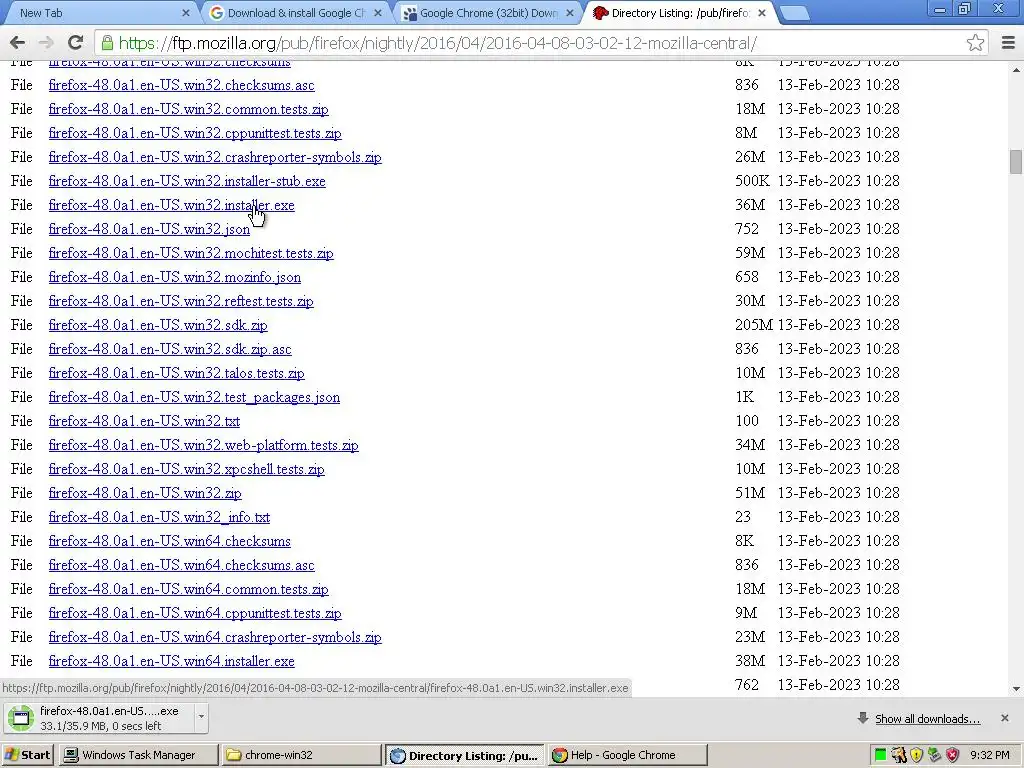Click the yellow shield system tray icon
The height and width of the screenshot is (768, 1024).
[917, 755]
